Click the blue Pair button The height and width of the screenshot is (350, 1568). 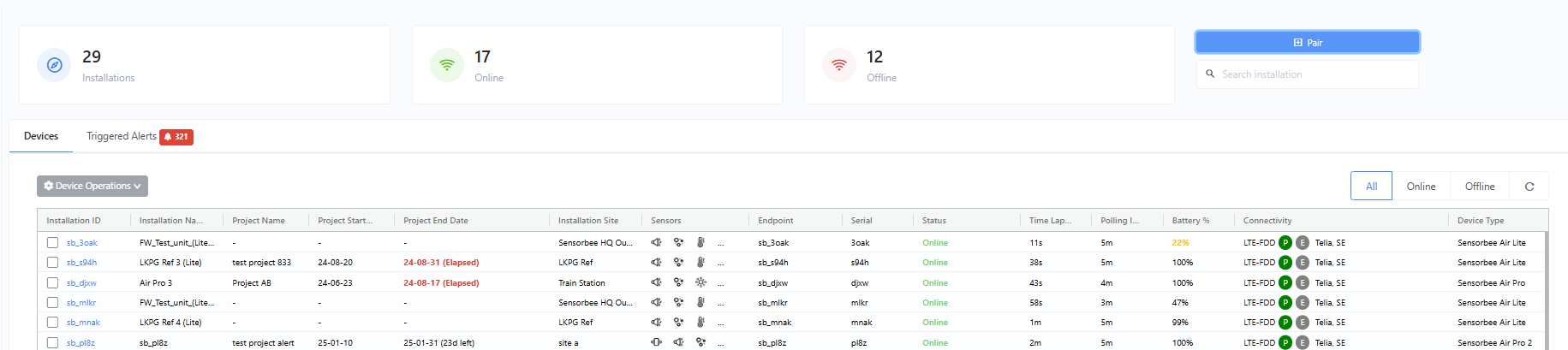[1308, 42]
